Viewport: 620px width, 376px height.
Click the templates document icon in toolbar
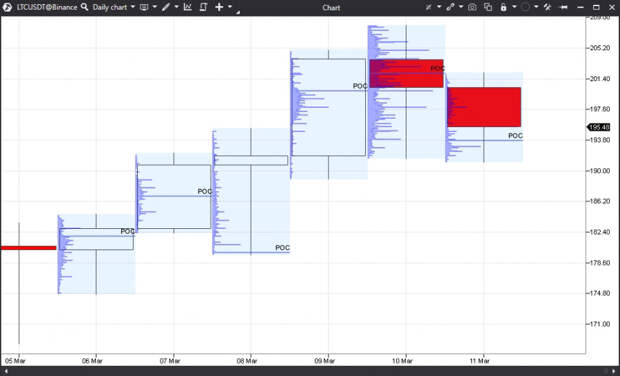pyautogui.click(x=203, y=7)
